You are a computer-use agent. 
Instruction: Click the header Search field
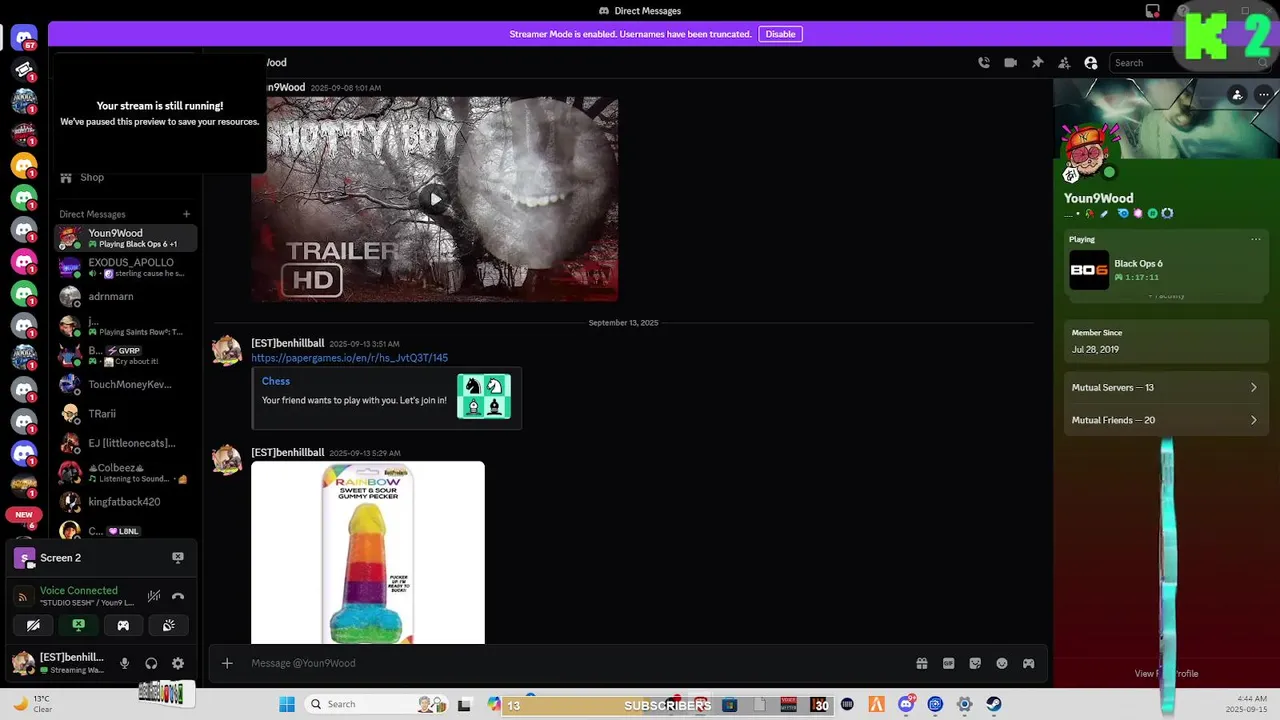pos(1190,62)
